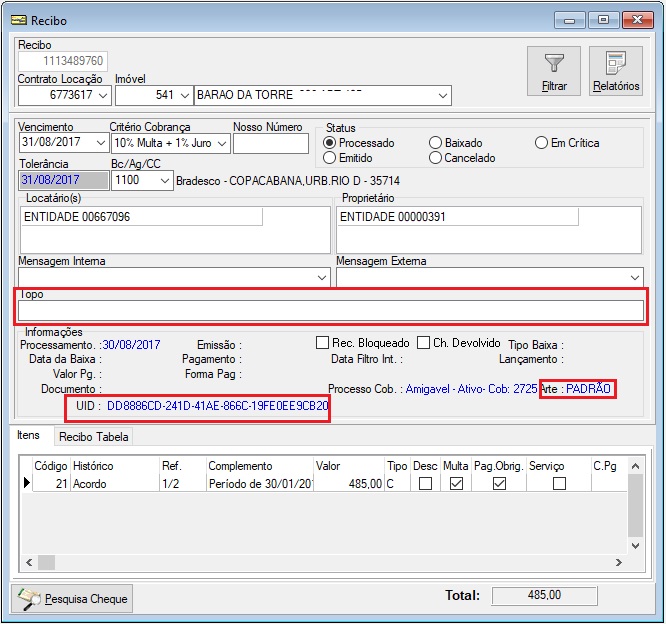Expand the Critério Cobrança combo box
The width and height of the screenshot is (666, 624).
tap(221, 143)
